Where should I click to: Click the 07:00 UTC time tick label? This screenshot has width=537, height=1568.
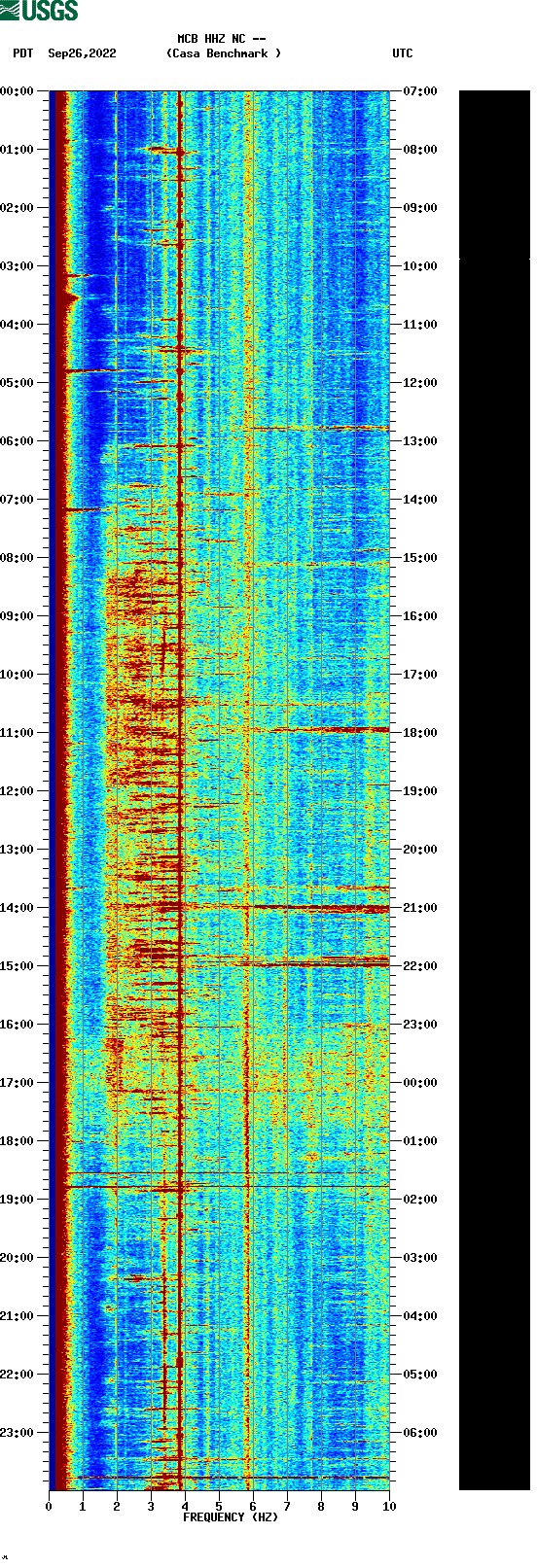tap(420, 91)
